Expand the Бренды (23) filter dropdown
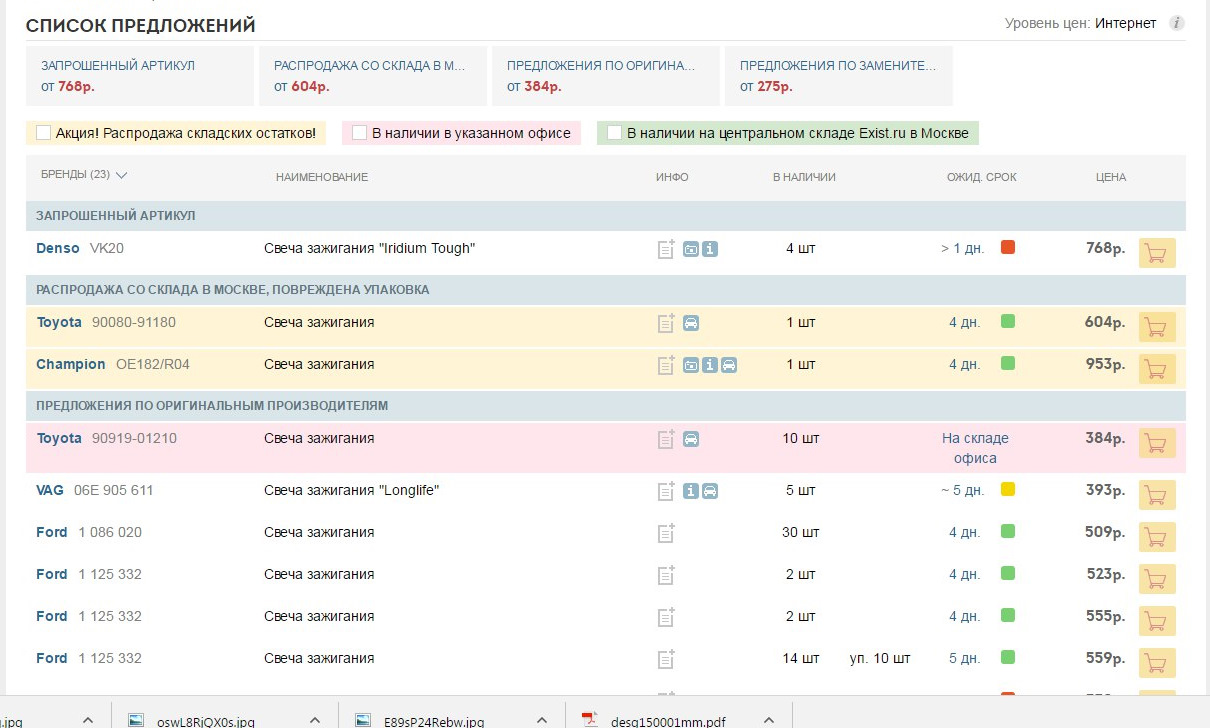Screen dimensions: 1210x728 point(84,175)
